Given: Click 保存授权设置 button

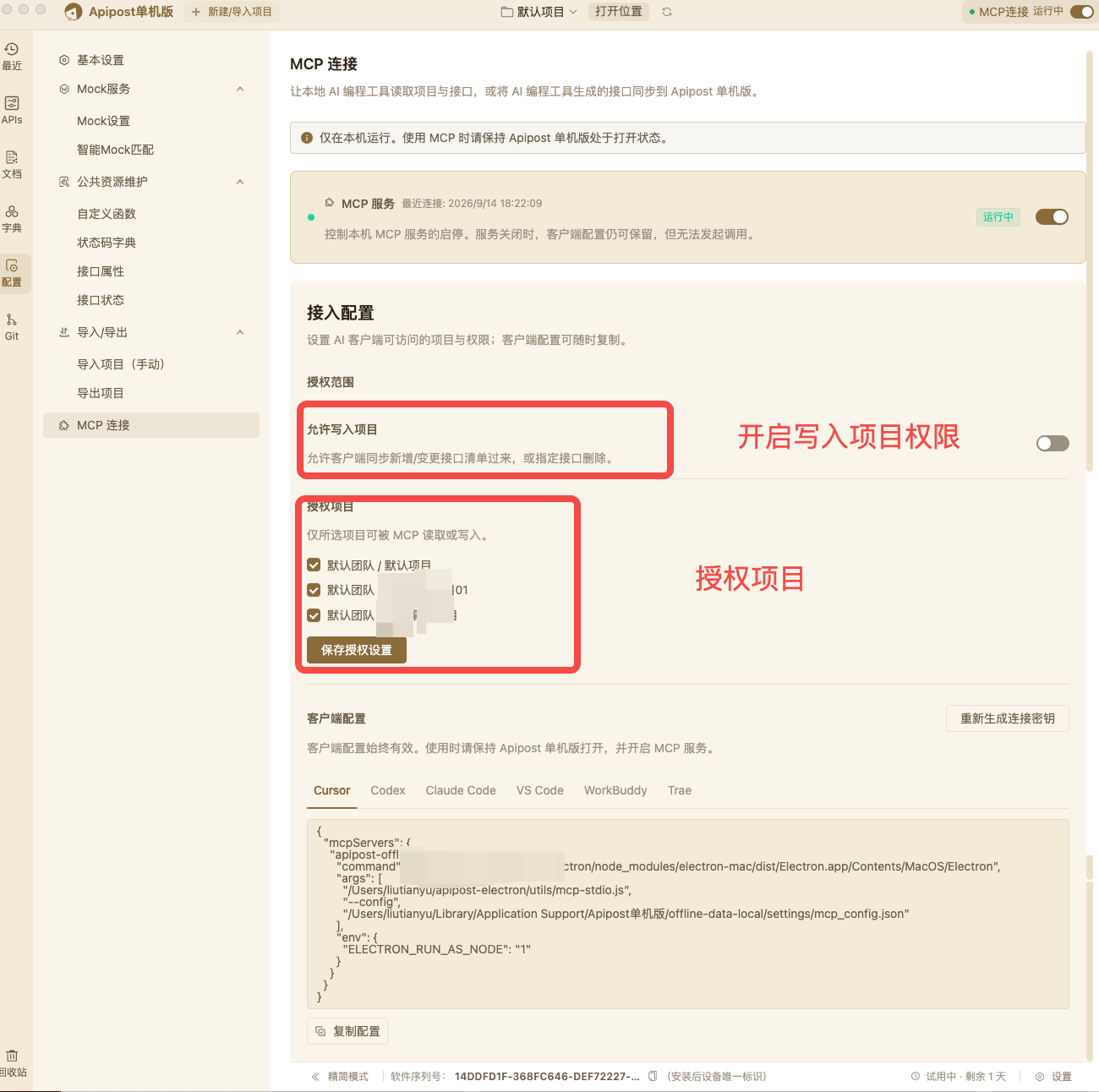Looking at the screenshot, I should (x=357, y=650).
